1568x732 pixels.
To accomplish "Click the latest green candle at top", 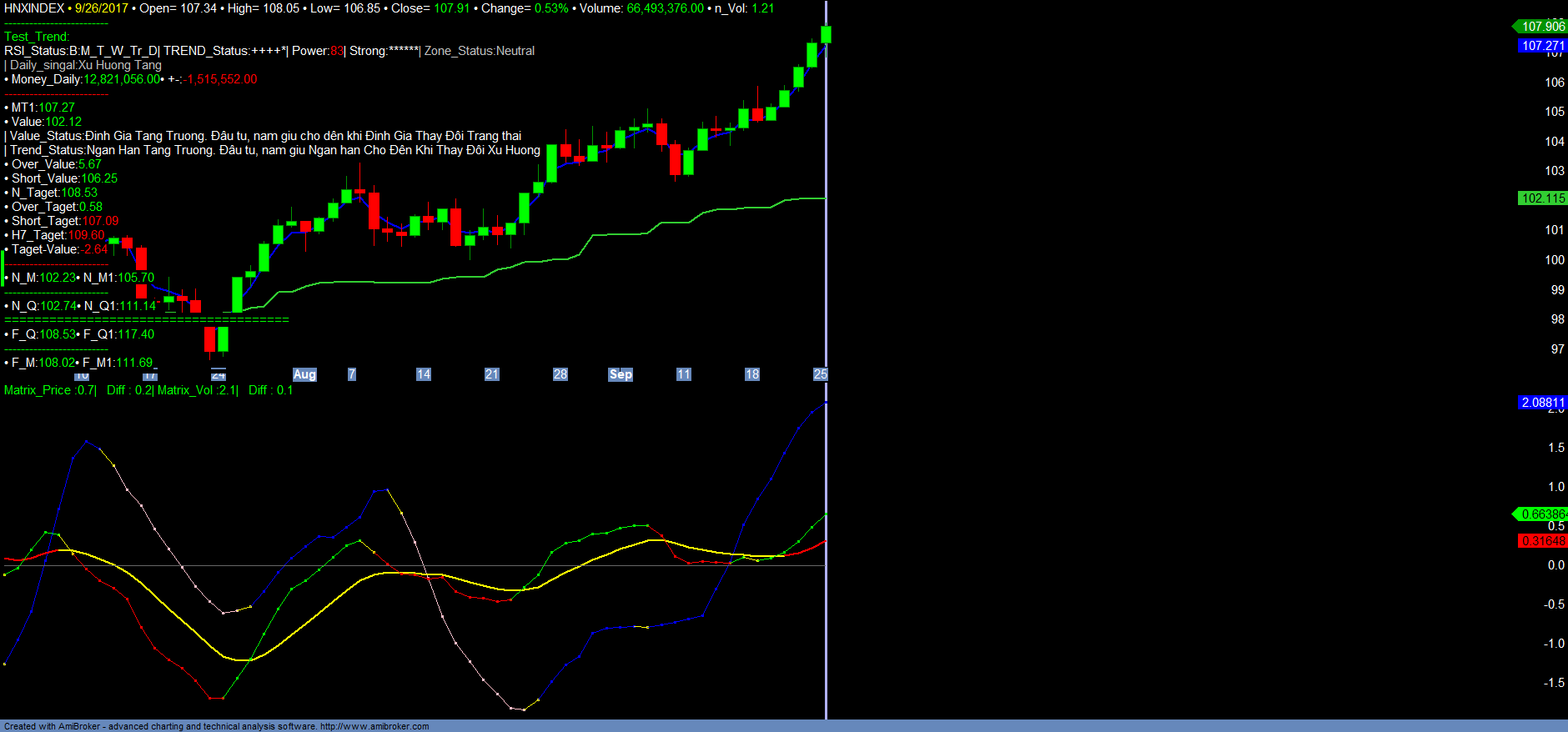I will tap(826, 34).
